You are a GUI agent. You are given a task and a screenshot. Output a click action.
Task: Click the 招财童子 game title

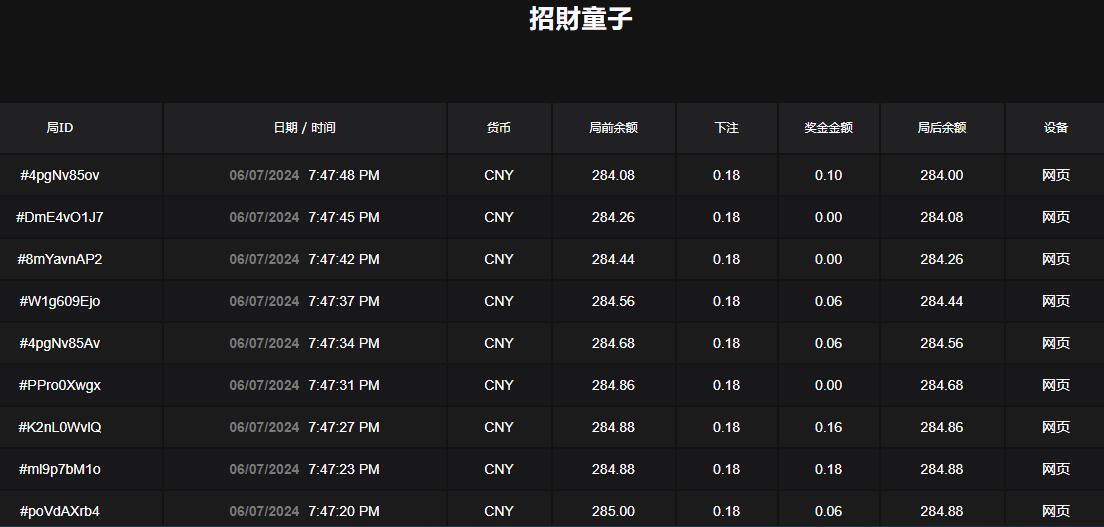pyautogui.click(x=580, y=19)
